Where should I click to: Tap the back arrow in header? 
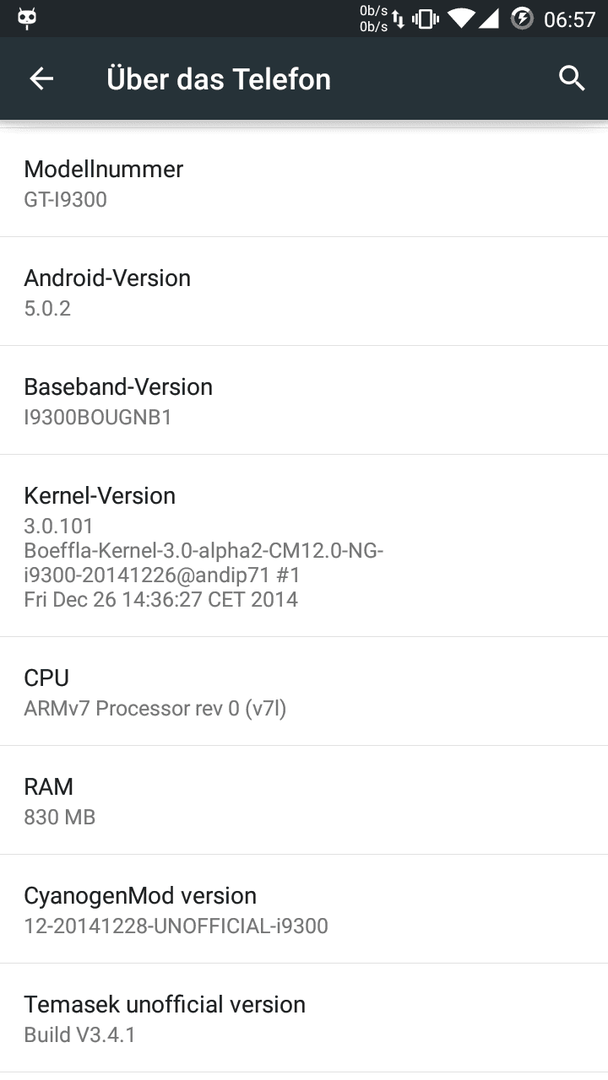(x=41, y=79)
